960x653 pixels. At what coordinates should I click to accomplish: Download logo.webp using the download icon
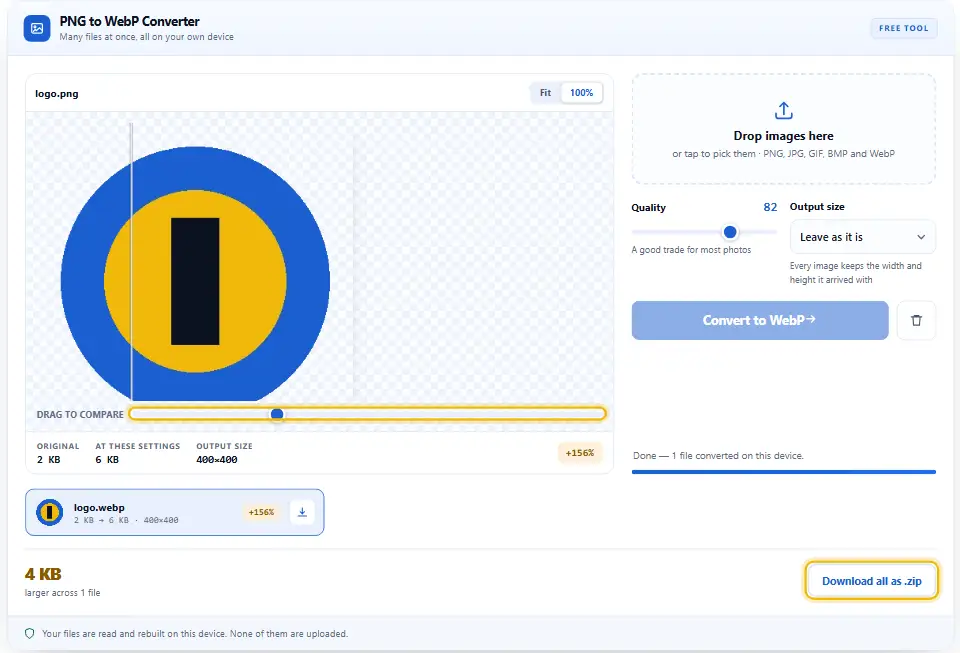(x=302, y=512)
